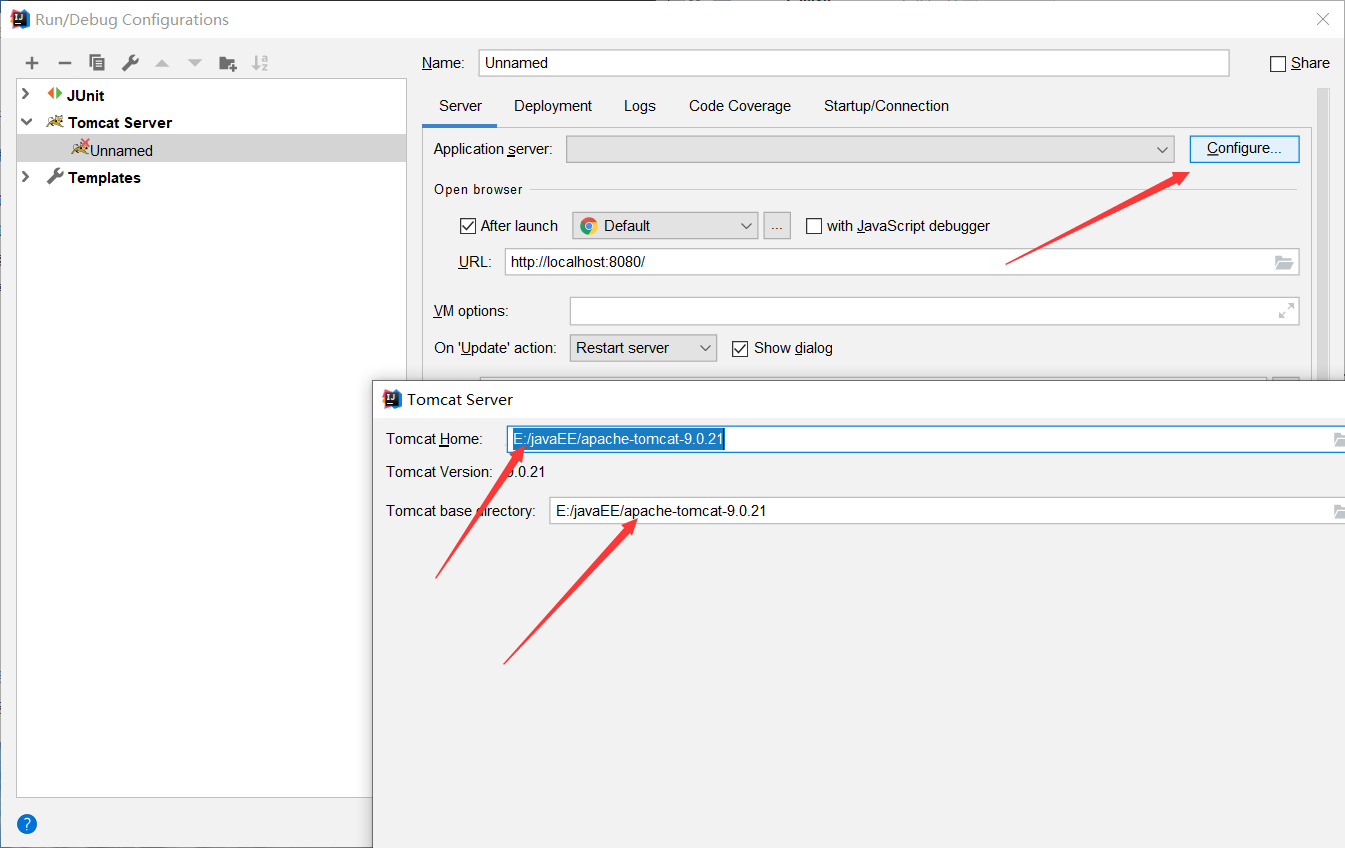Viewport: 1345px width, 848px height.
Task: Collapse the Tomcat Server tree node
Action: 26,122
